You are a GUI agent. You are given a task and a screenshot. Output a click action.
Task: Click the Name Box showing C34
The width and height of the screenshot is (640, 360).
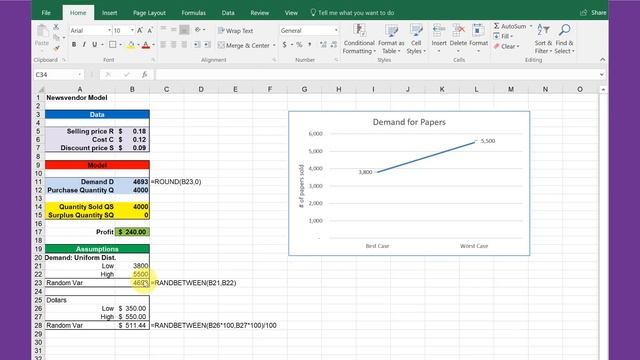click(x=58, y=75)
